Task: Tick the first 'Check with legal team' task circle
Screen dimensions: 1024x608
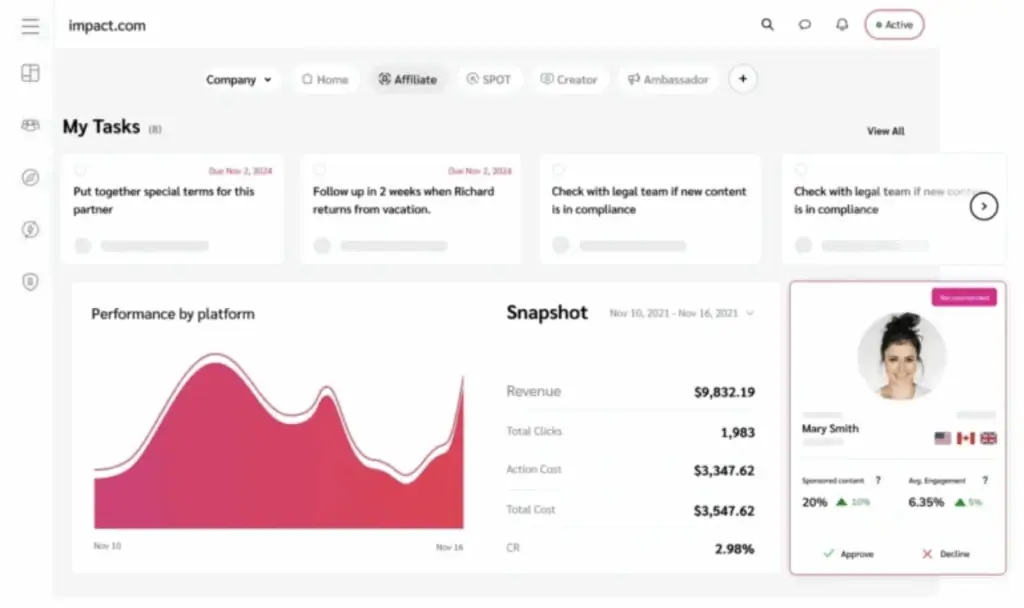Action: point(558,171)
